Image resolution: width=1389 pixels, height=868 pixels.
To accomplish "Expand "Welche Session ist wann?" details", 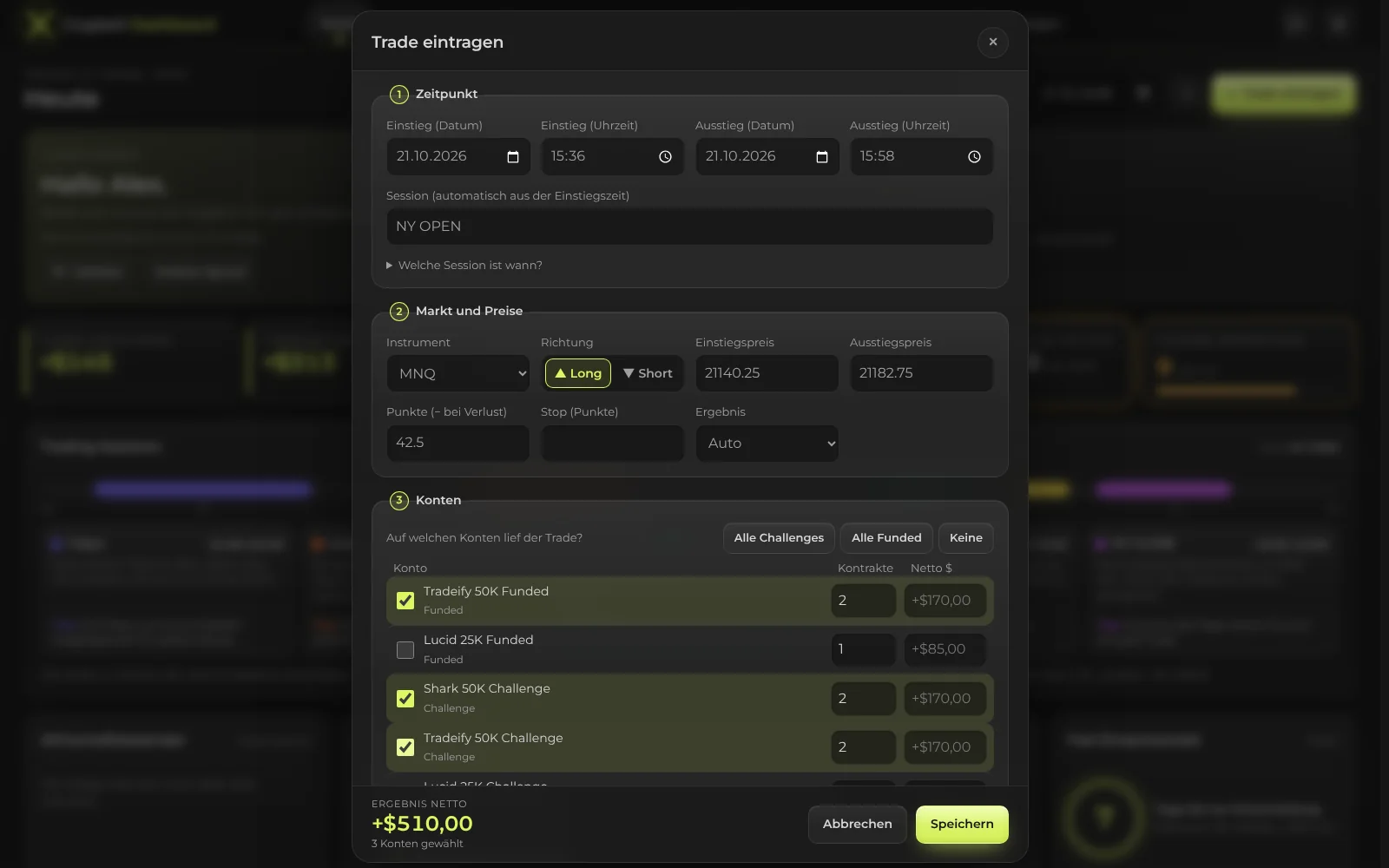I will [x=464, y=266].
